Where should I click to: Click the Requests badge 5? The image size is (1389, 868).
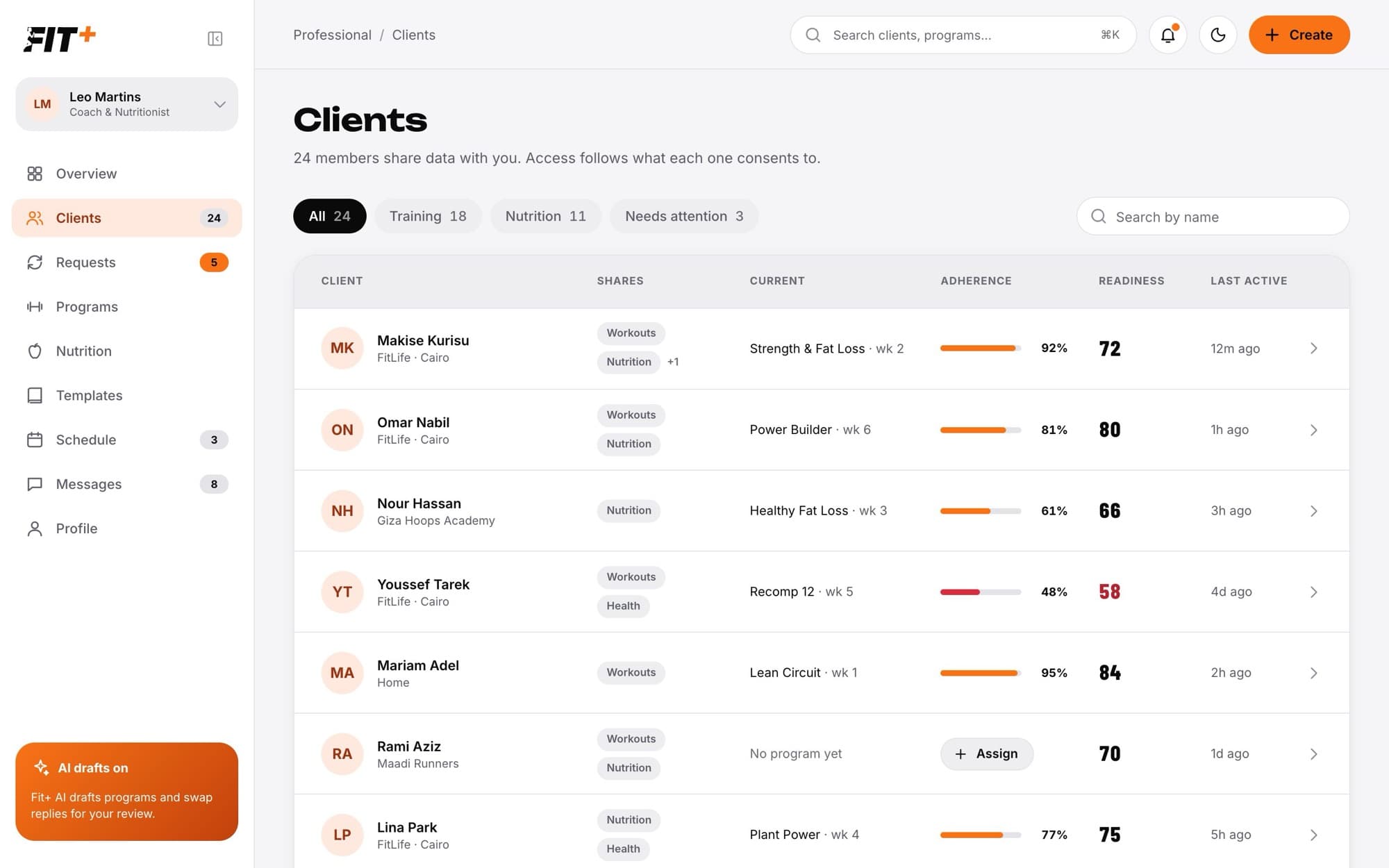tap(214, 262)
